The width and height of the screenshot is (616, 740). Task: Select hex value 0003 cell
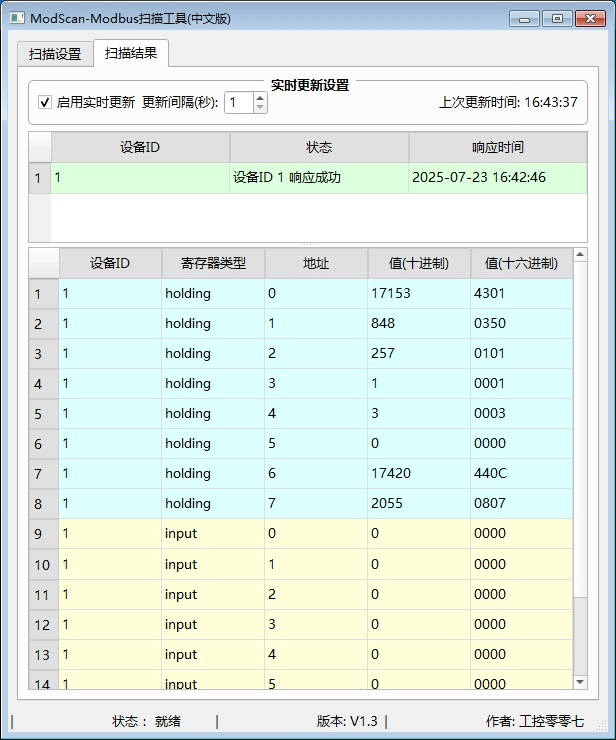522,413
